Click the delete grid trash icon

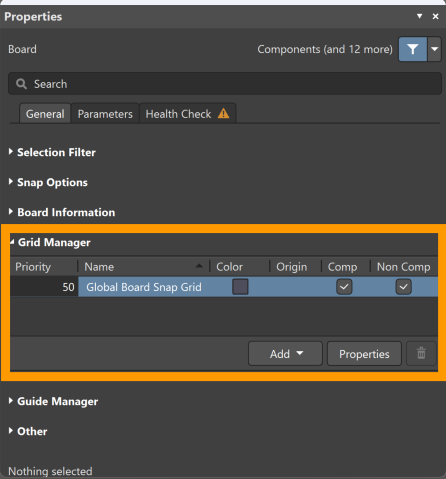[x=421, y=353]
